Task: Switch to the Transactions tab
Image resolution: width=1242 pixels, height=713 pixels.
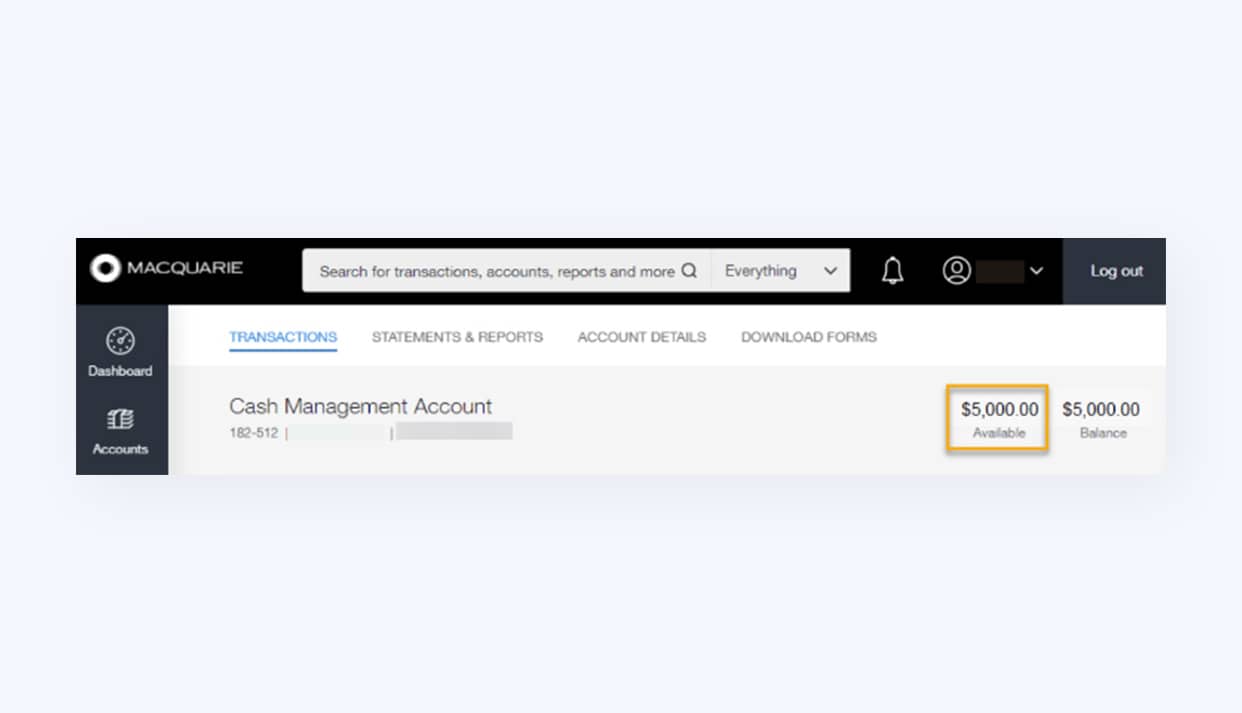Action: (283, 337)
